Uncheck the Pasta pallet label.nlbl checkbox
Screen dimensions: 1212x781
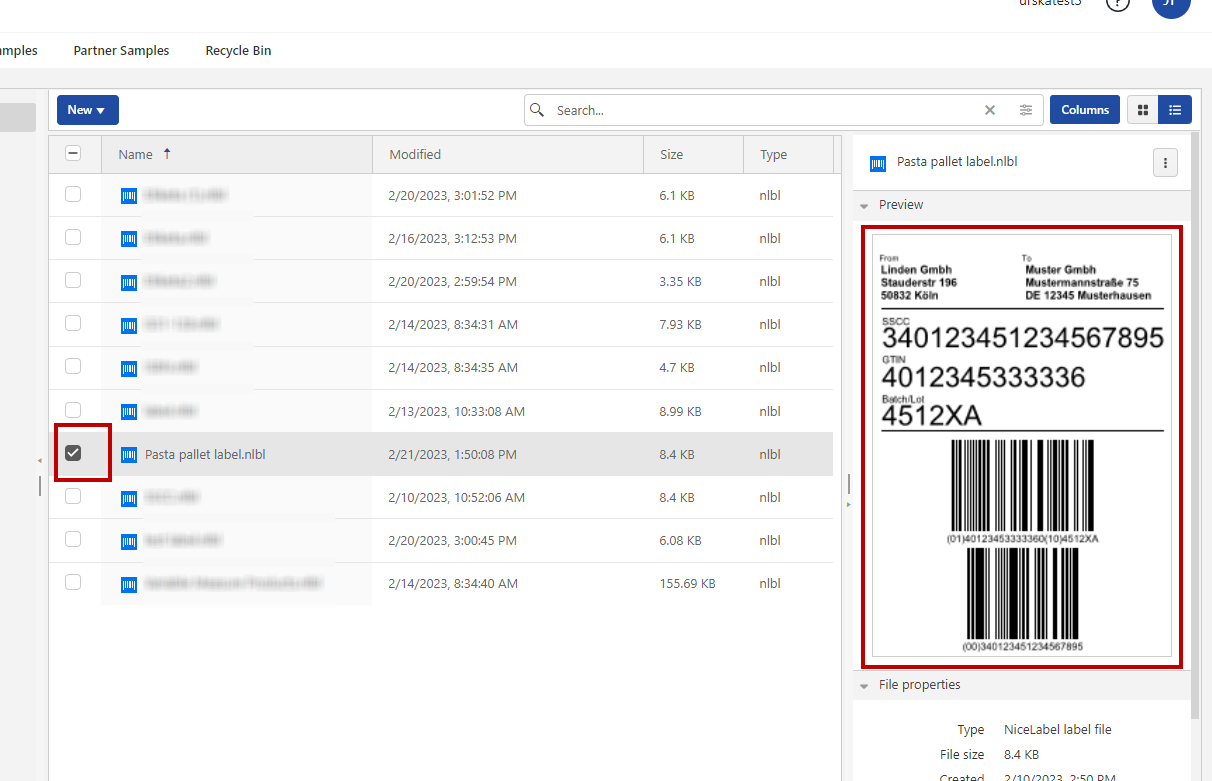tap(73, 453)
